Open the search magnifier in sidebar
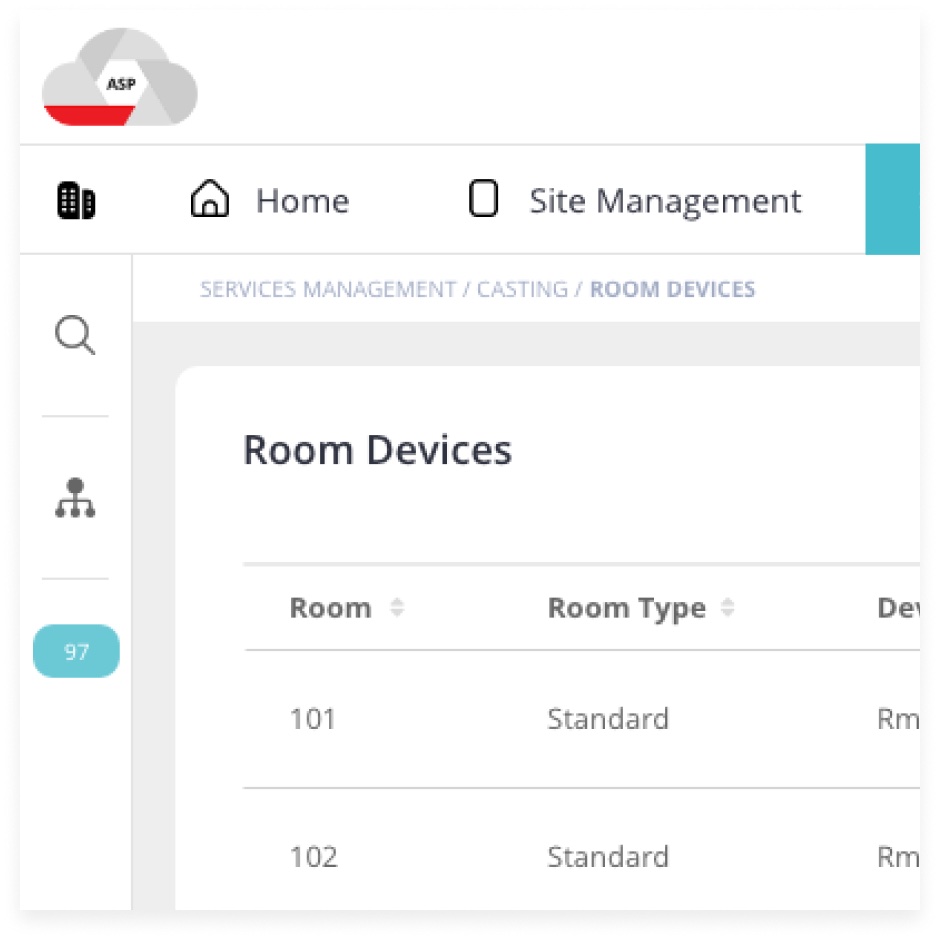Image resolution: width=940 pixels, height=940 pixels. tap(75, 335)
